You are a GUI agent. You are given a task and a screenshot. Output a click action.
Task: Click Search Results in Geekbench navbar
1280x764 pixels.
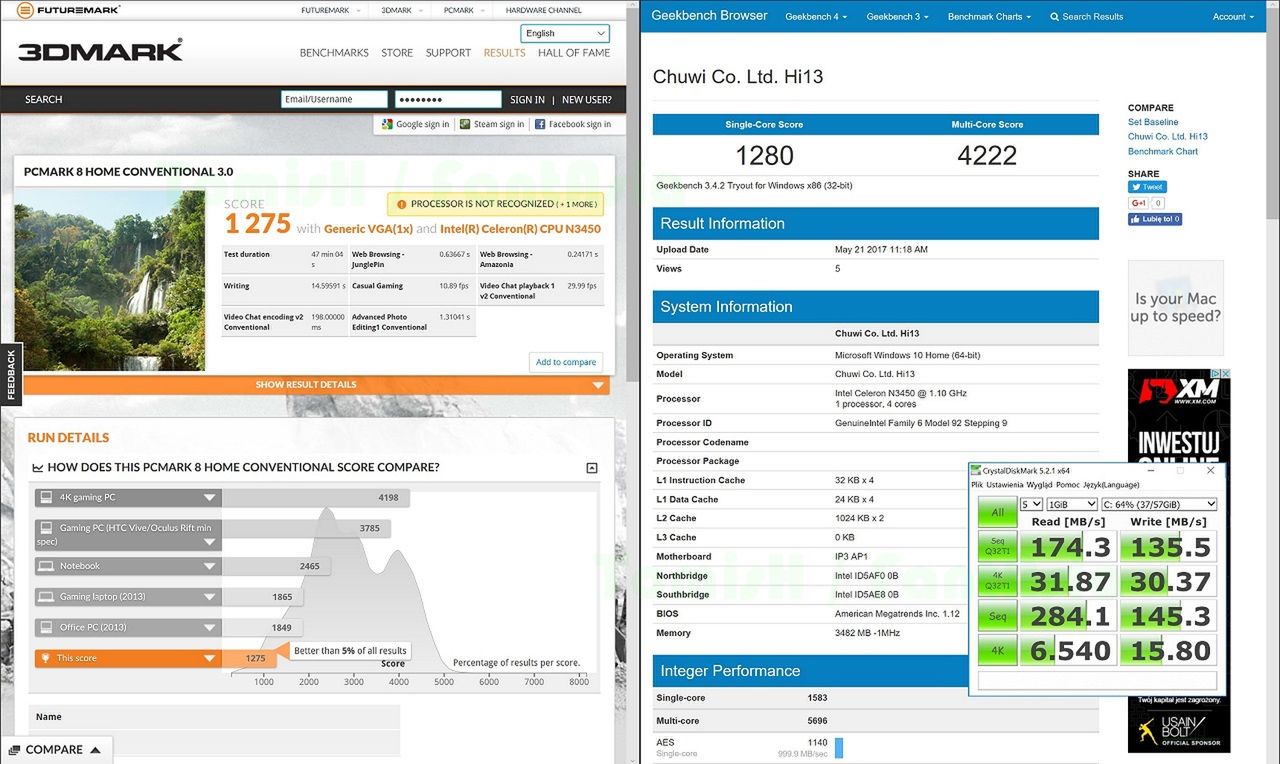point(1087,17)
